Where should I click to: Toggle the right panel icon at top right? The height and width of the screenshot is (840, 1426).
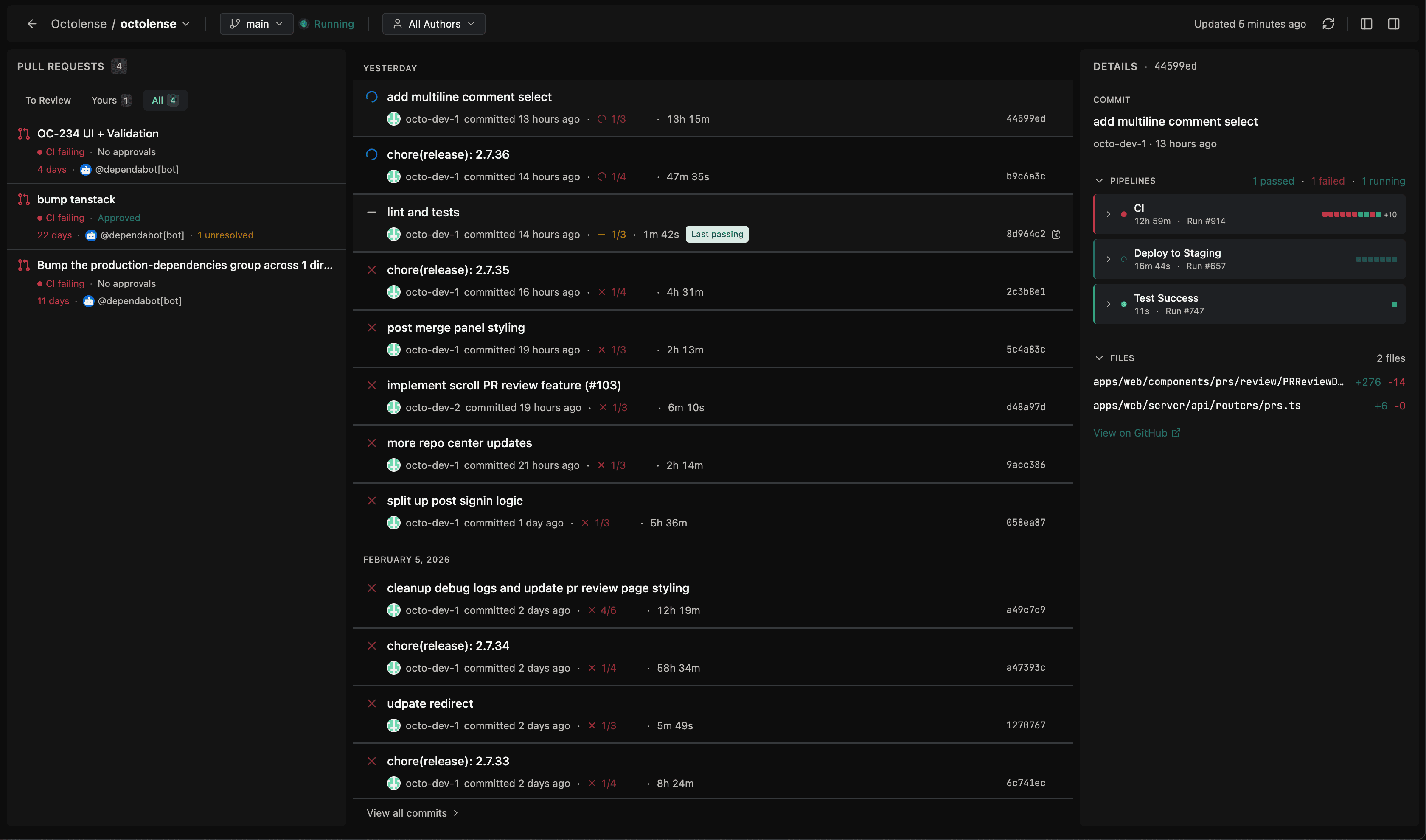[x=1394, y=23]
